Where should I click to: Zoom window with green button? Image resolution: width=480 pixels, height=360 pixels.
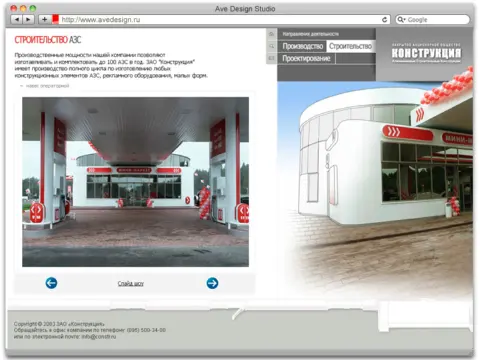(32, 9)
